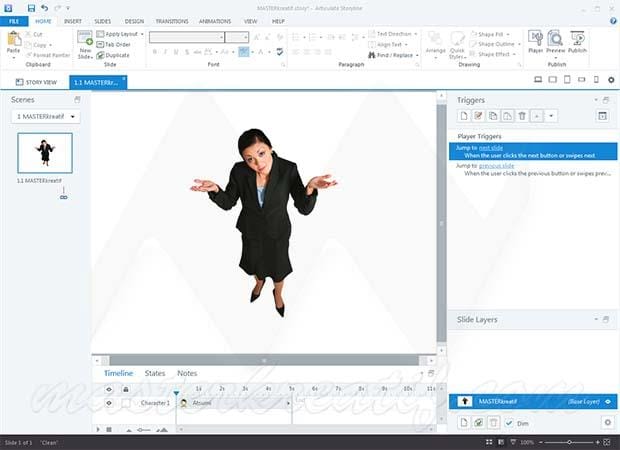Image resolution: width=620 pixels, height=450 pixels.
Task: Switch to the INSERT ribbon tab
Action: (x=73, y=21)
